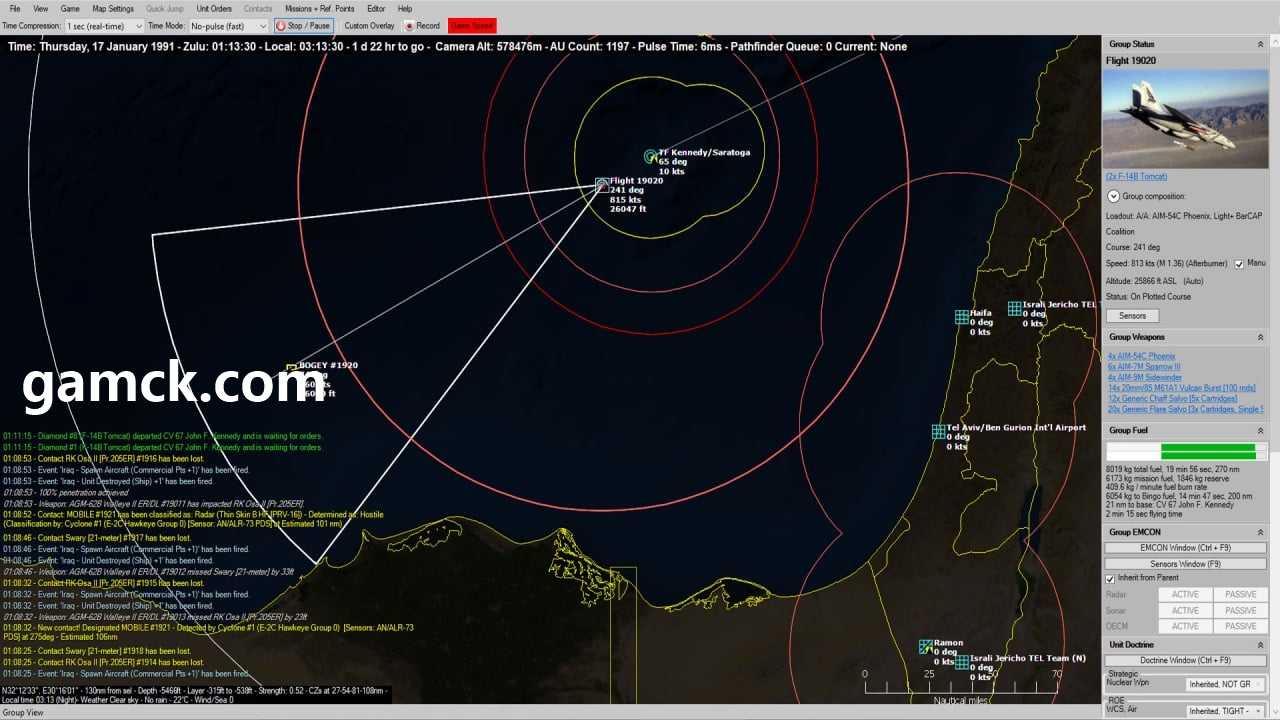Click the F-14 Tomcat photo thumbnail
The image size is (1280, 720).
1185,119
